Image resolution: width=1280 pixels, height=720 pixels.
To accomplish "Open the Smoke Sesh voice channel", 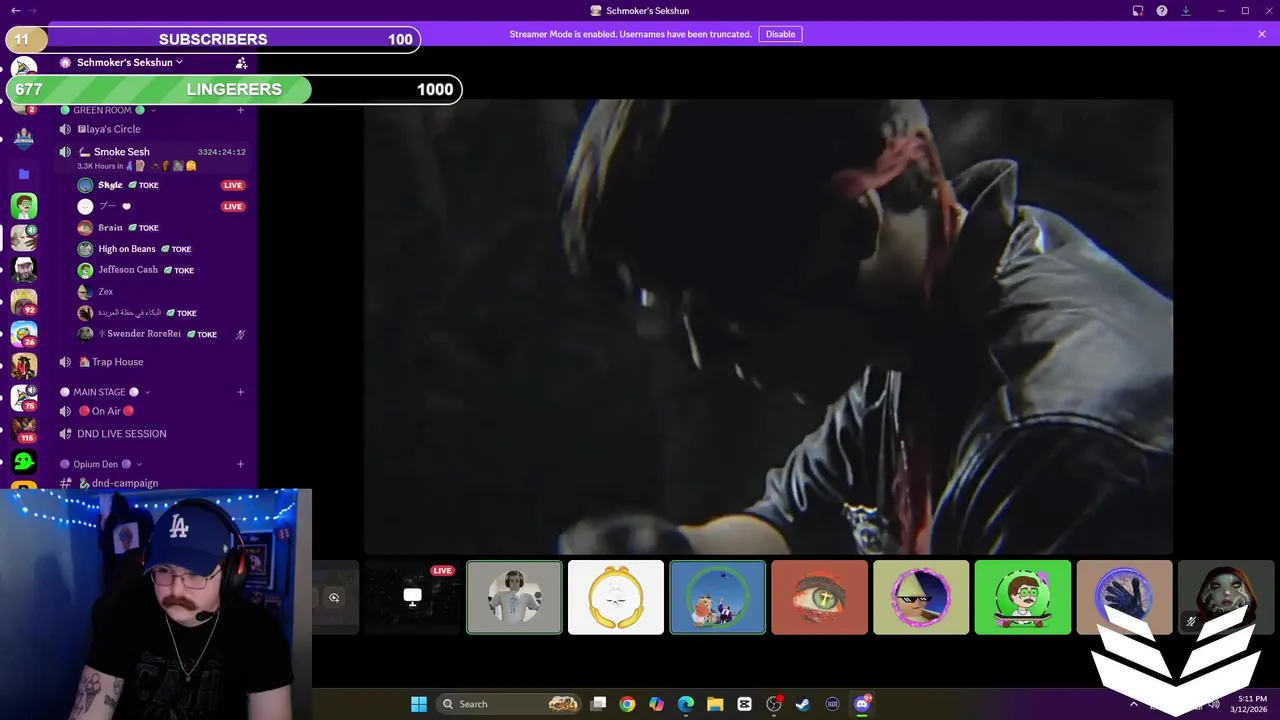I will [121, 152].
